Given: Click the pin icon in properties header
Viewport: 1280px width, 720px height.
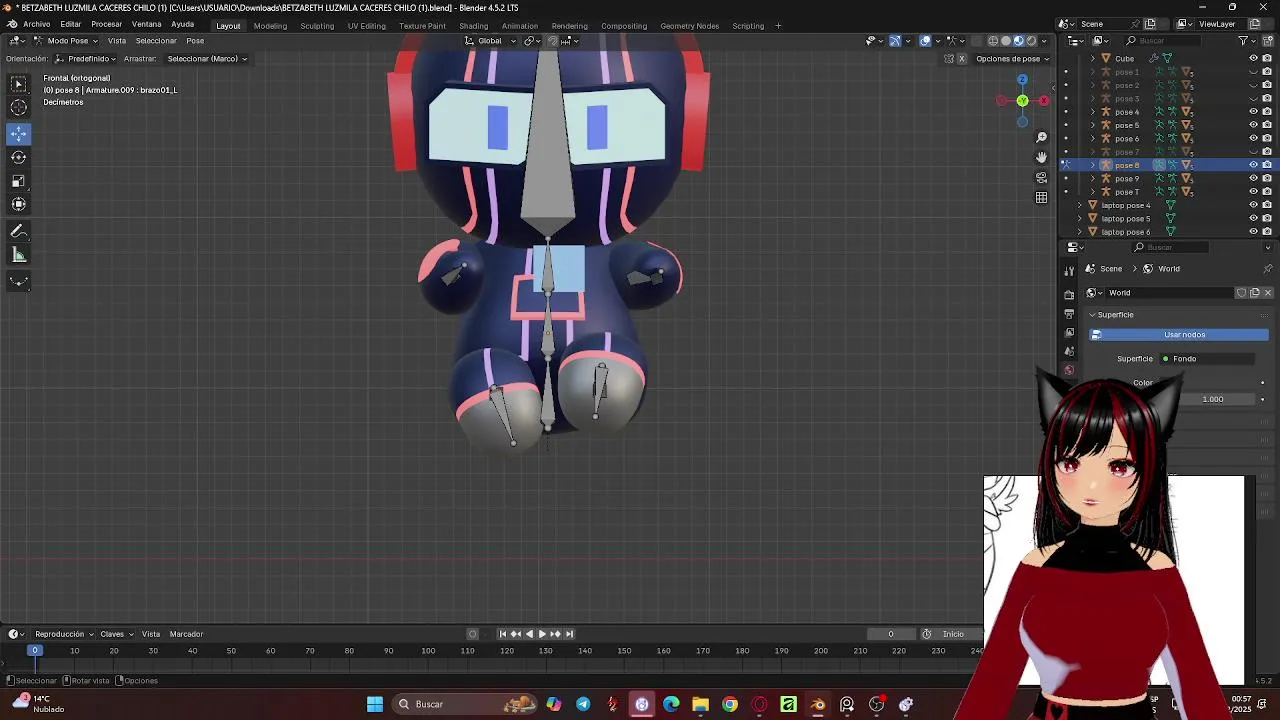Looking at the screenshot, I should point(1268,269).
